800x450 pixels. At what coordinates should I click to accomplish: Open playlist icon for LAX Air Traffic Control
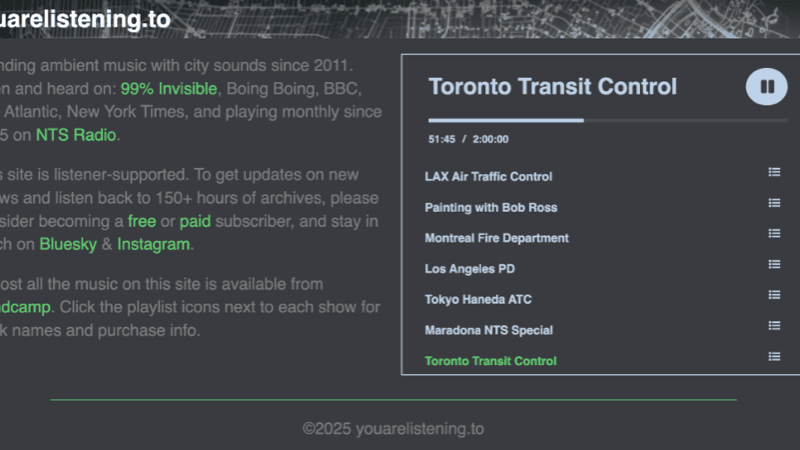point(774,172)
